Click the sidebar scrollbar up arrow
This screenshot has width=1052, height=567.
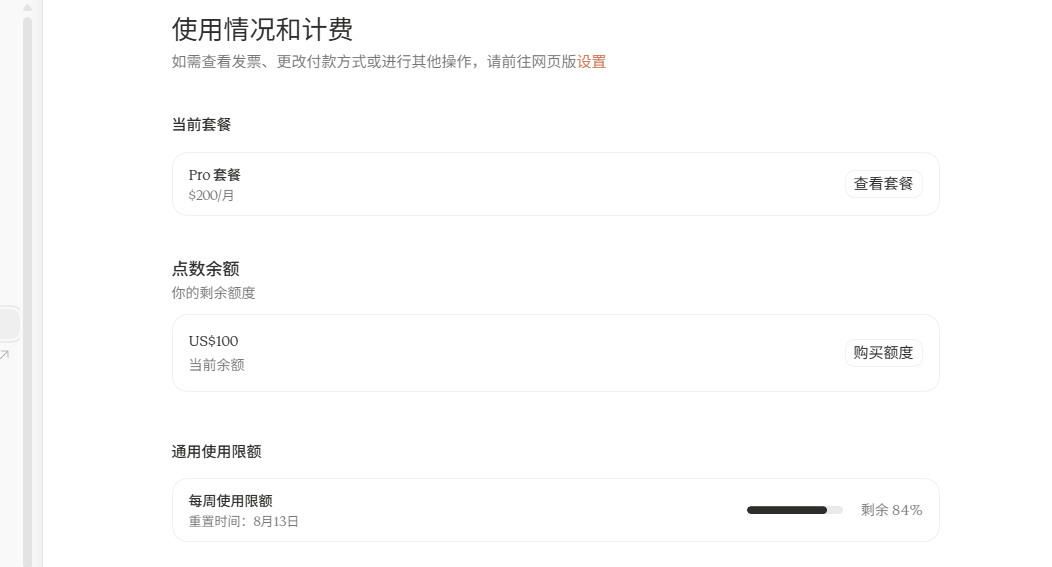click(x=28, y=8)
